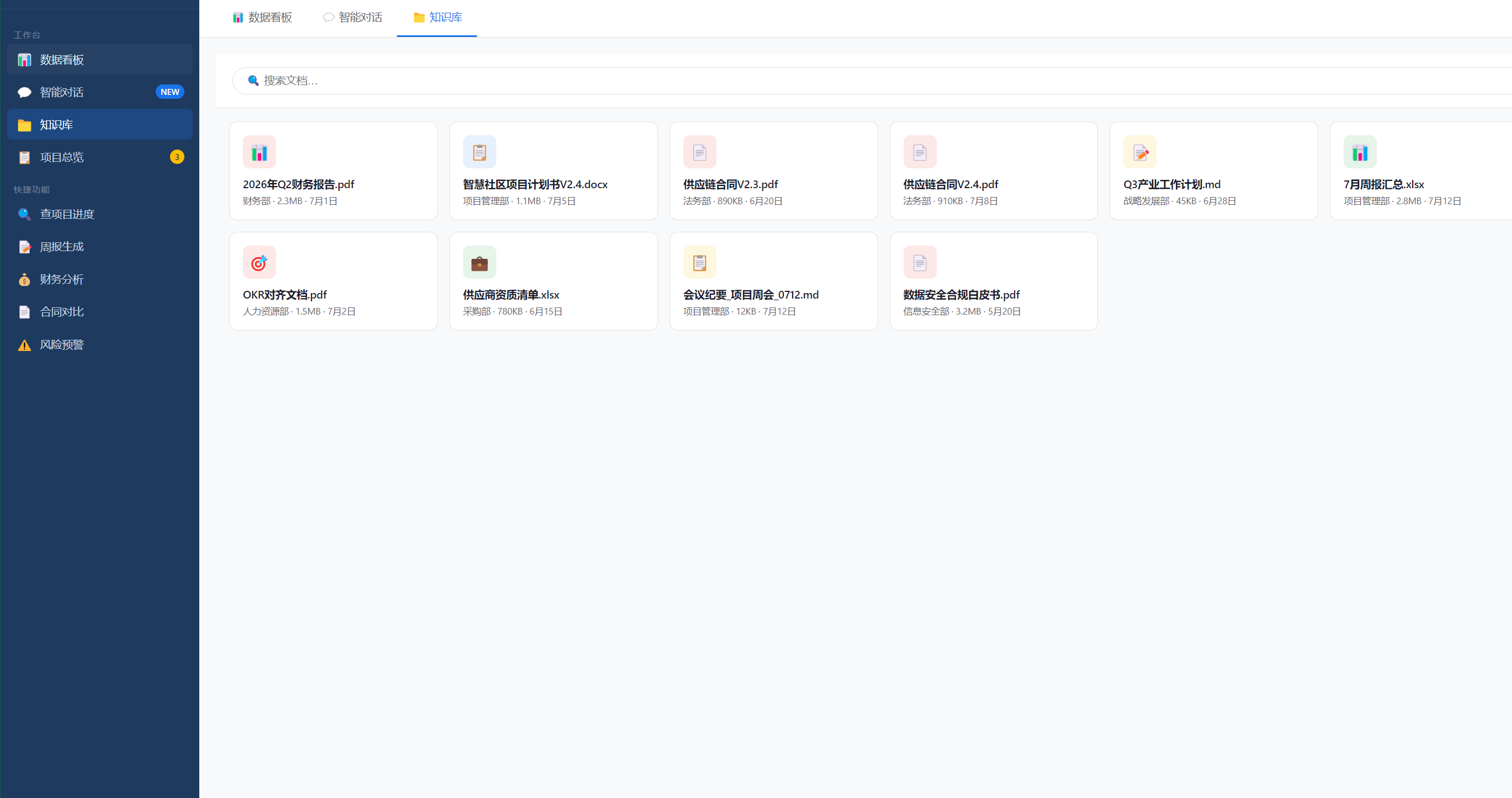Launch the 财务分析 quick function
The height and width of the screenshot is (798, 1512).
coord(100,279)
